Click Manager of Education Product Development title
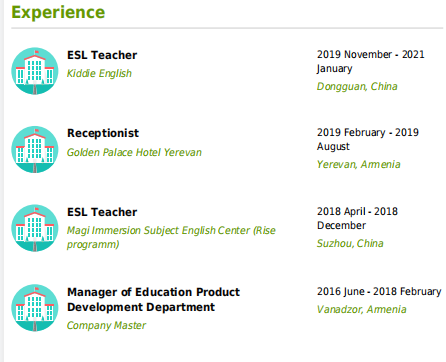 (x=153, y=299)
